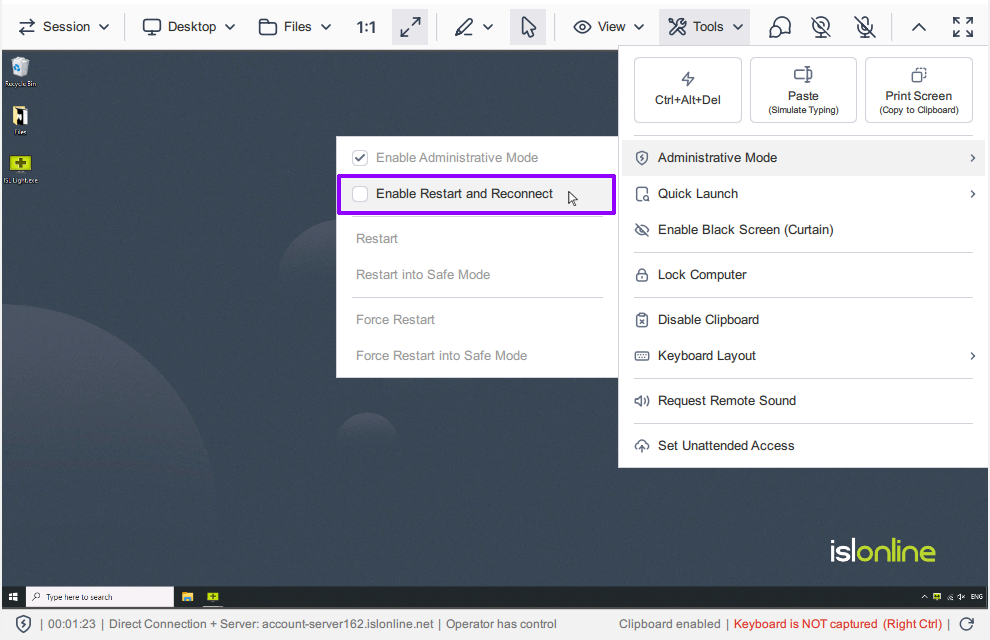
Task: Open the Session menu
Action: 64,27
